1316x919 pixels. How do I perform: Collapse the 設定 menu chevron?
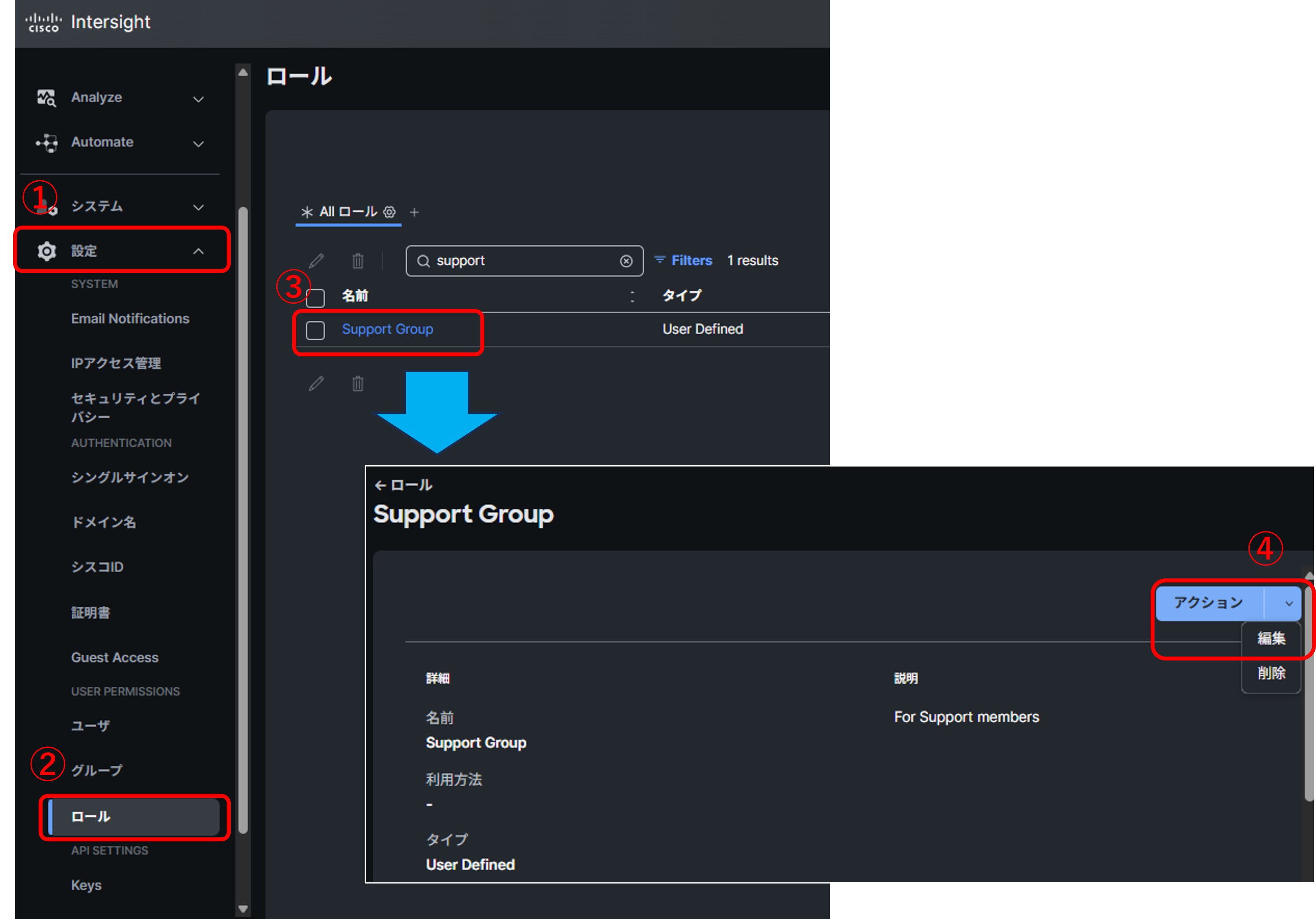(x=198, y=251)
